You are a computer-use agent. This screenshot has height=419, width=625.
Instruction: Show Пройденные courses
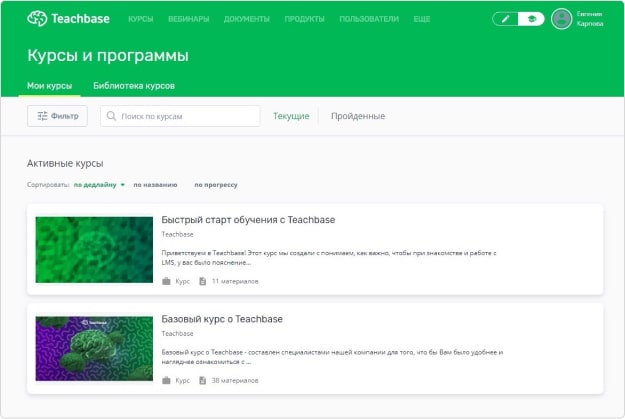pyautogui.click(x=358, y=116)
